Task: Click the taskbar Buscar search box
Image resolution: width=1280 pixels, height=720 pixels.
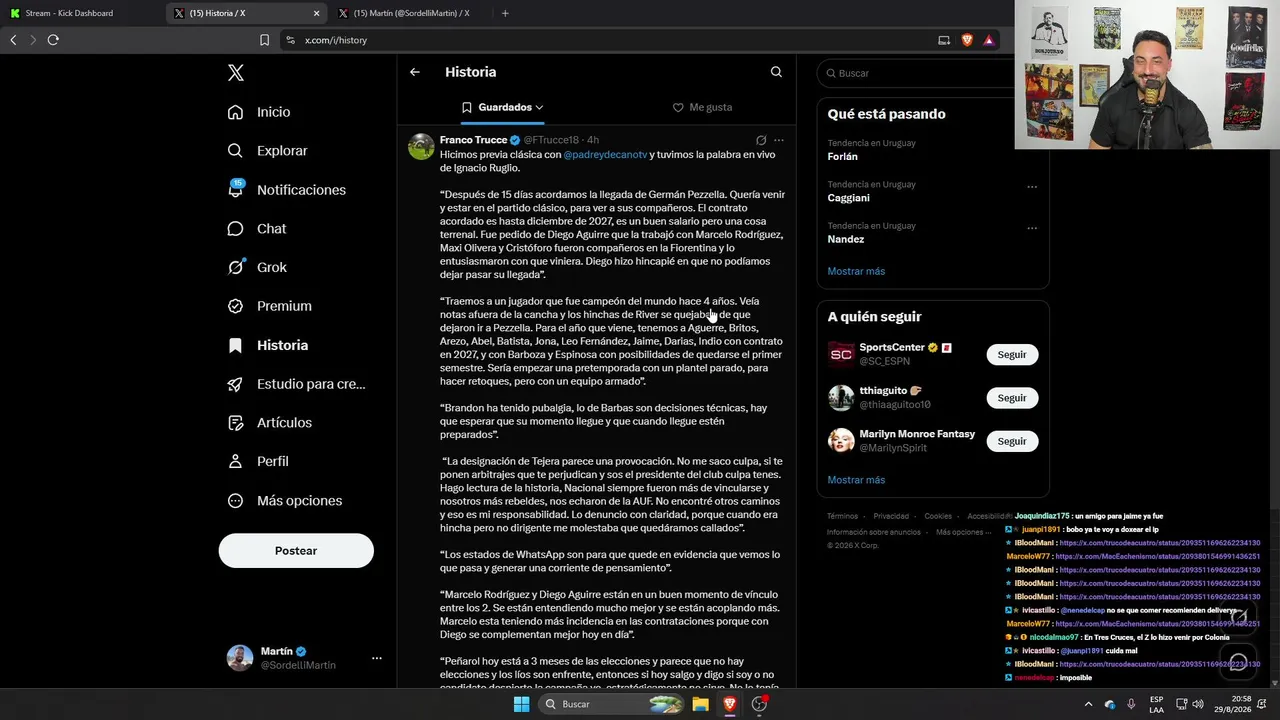Action: [611, 704]
